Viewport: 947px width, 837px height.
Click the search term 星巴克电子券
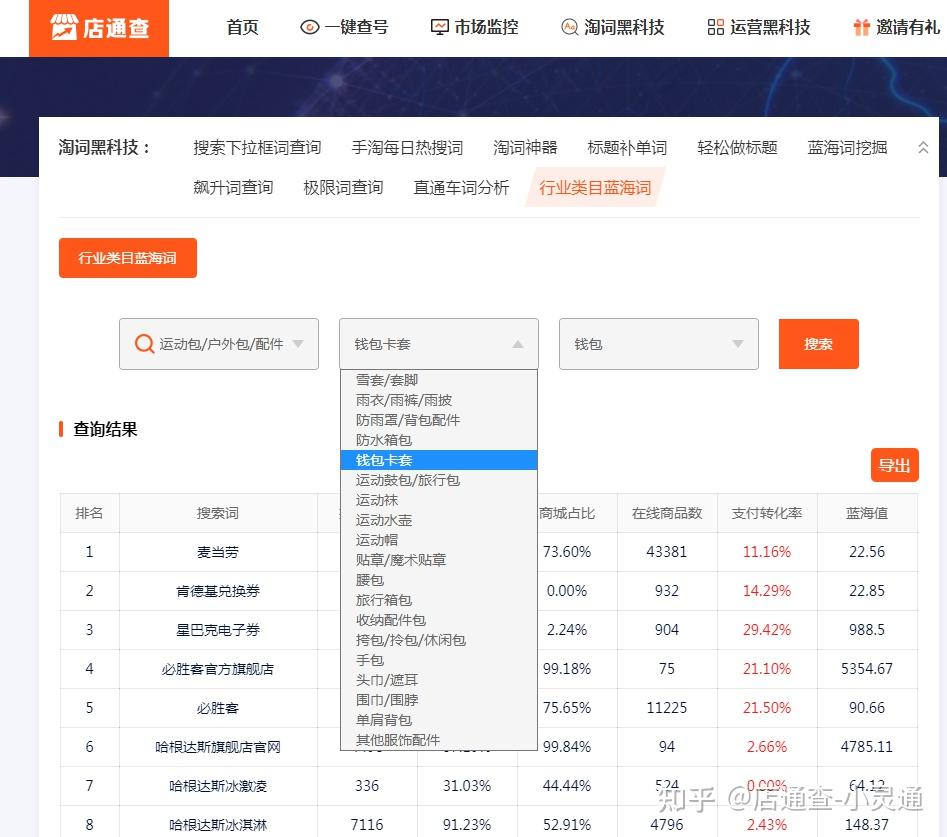point(217,630)
